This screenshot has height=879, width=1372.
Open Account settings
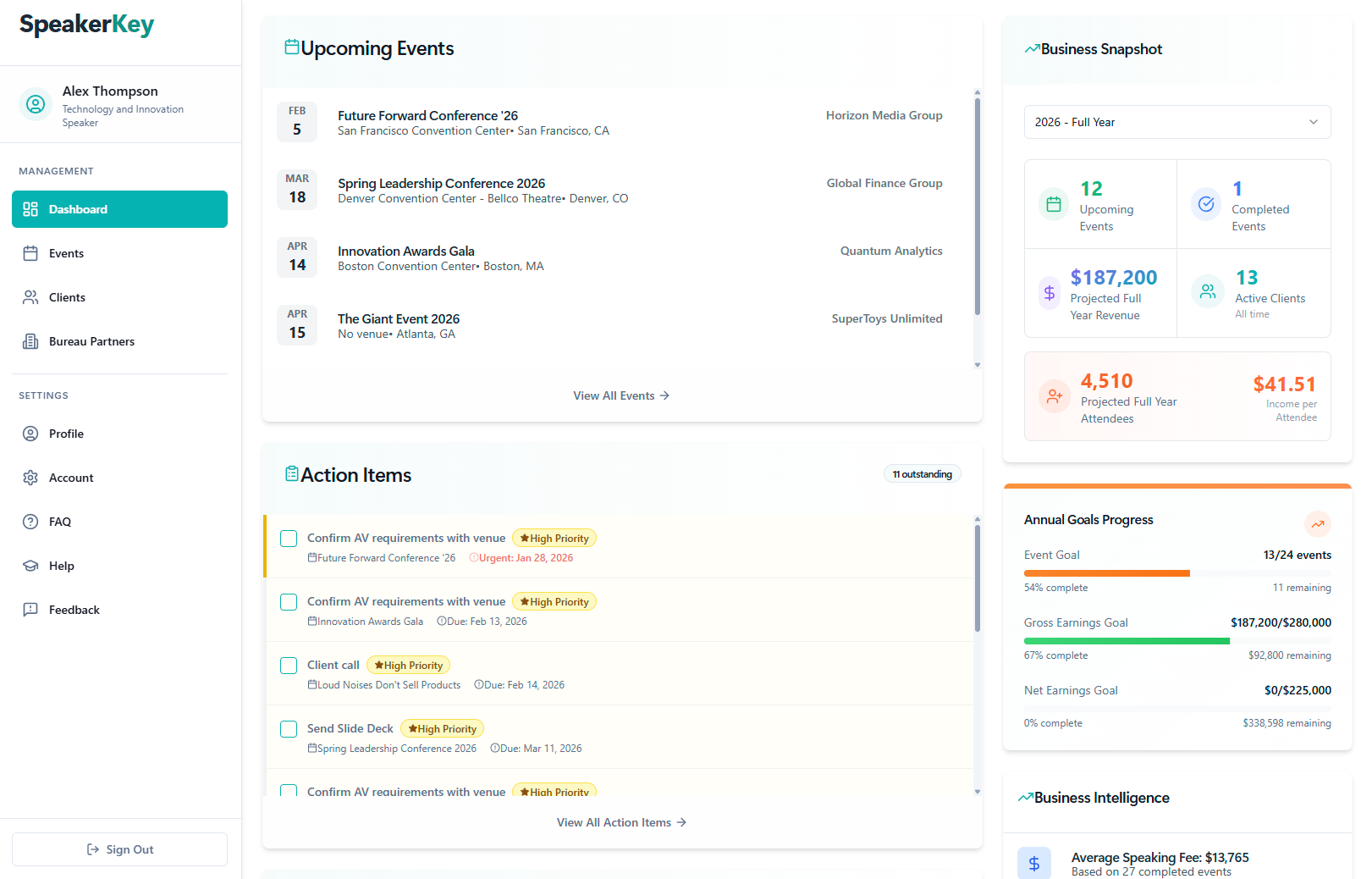tap(119, 478)
